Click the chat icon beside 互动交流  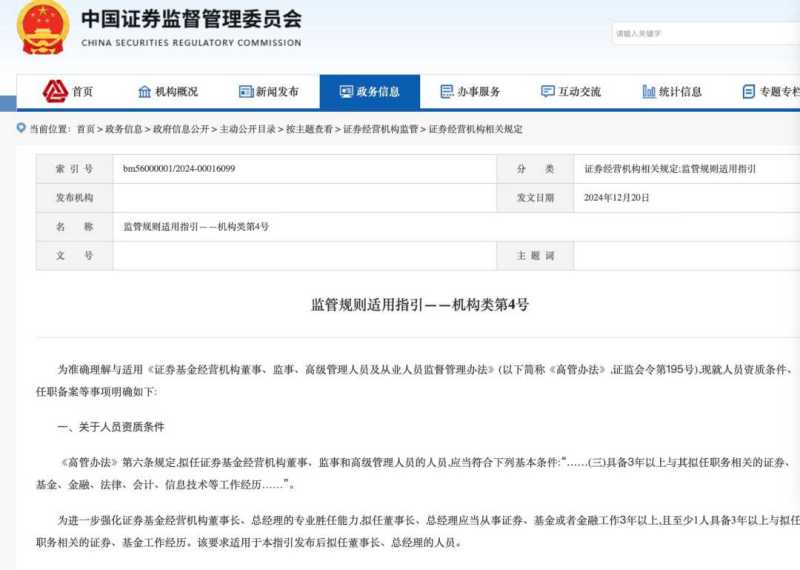click(x=547, y=92)
